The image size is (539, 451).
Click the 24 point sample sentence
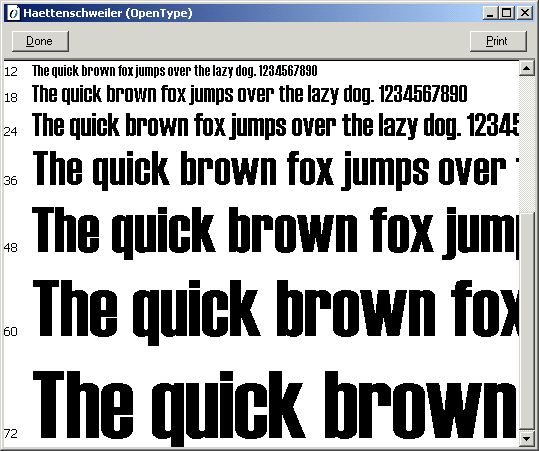(x=275, y=126)
